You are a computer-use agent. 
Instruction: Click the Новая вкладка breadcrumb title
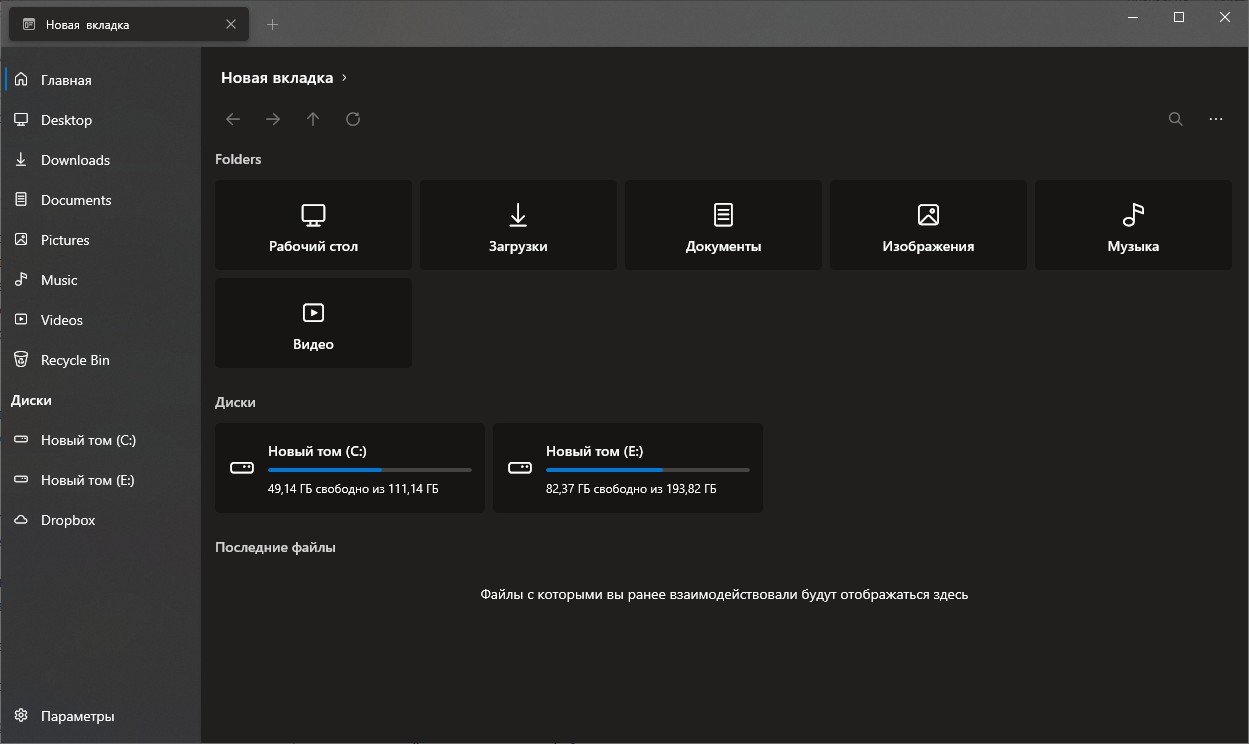coord(277,77)
